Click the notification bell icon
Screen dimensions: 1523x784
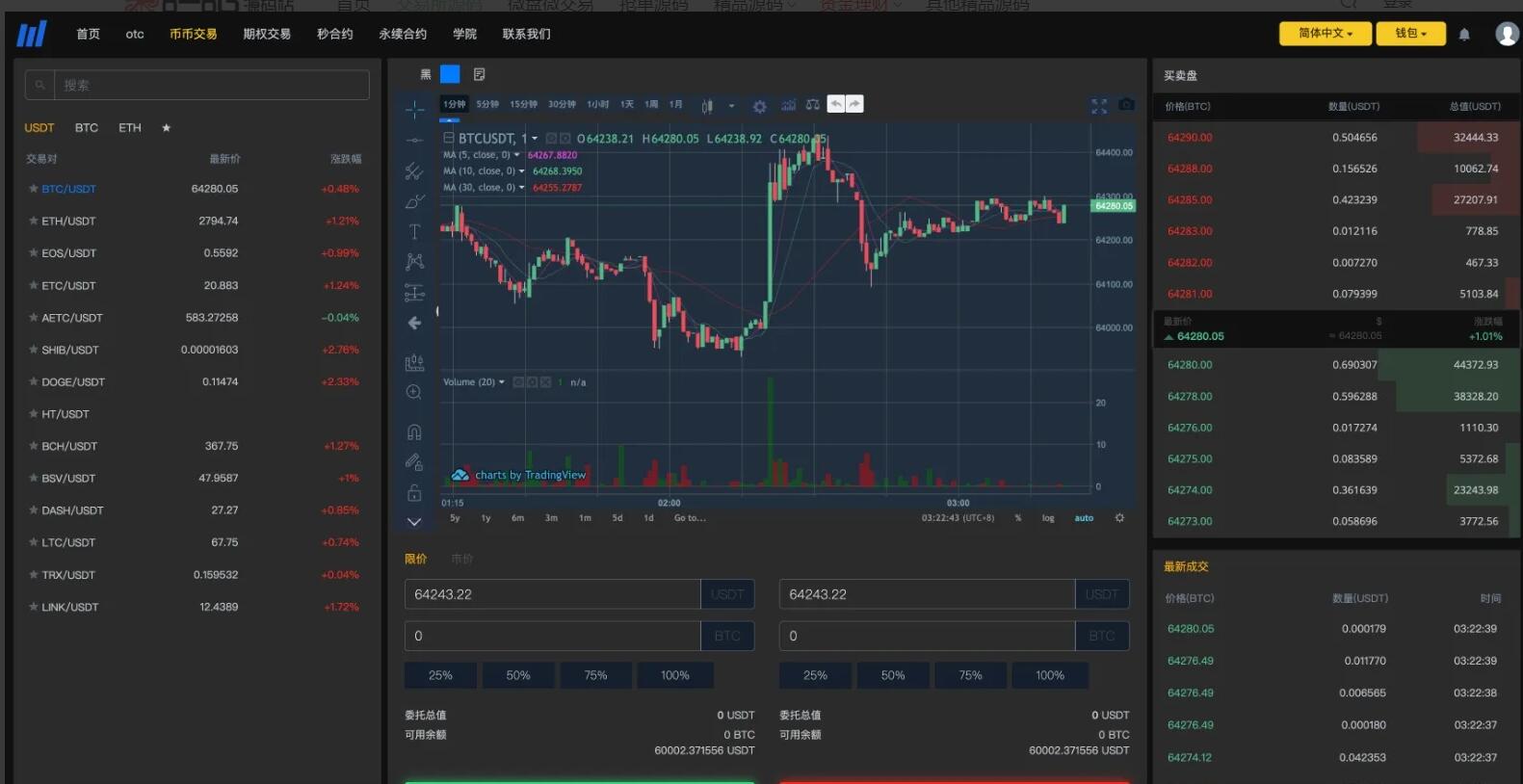pyautogui.click(x=1464, y=35)
